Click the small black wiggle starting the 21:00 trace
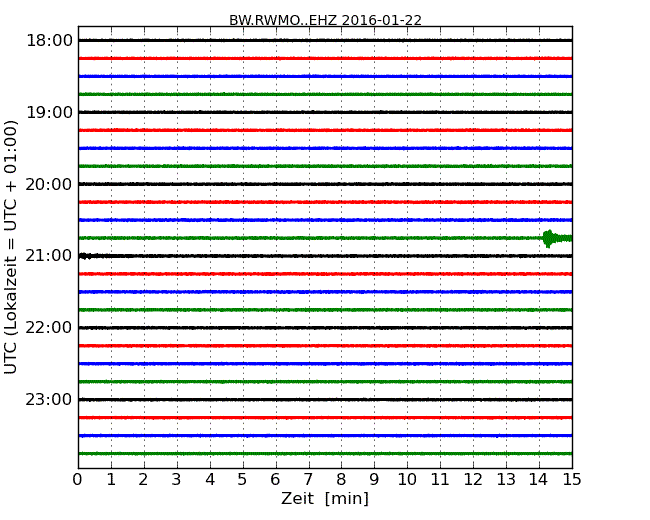Screen dimensions: 650x520 (85, 256)
